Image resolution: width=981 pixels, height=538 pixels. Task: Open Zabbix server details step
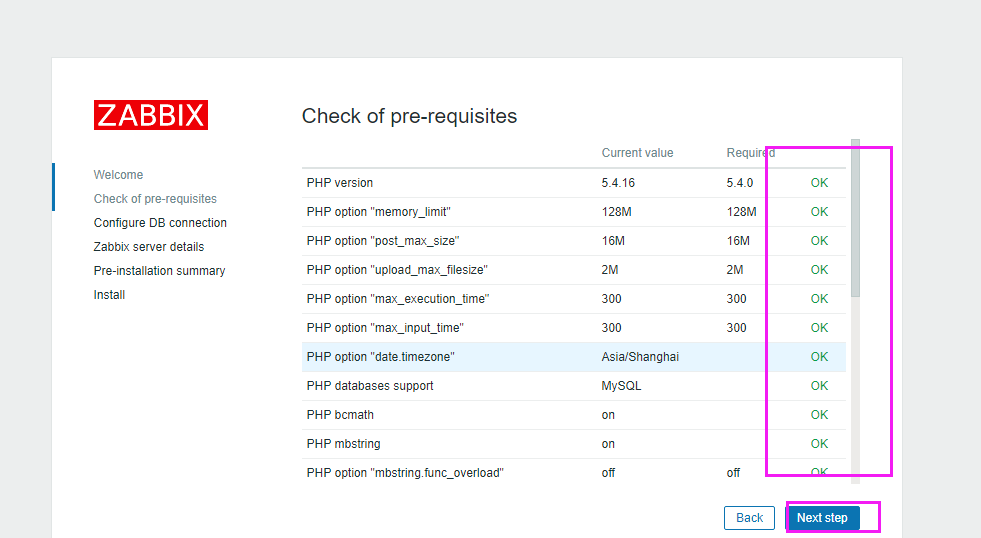[x=148, y=247]
